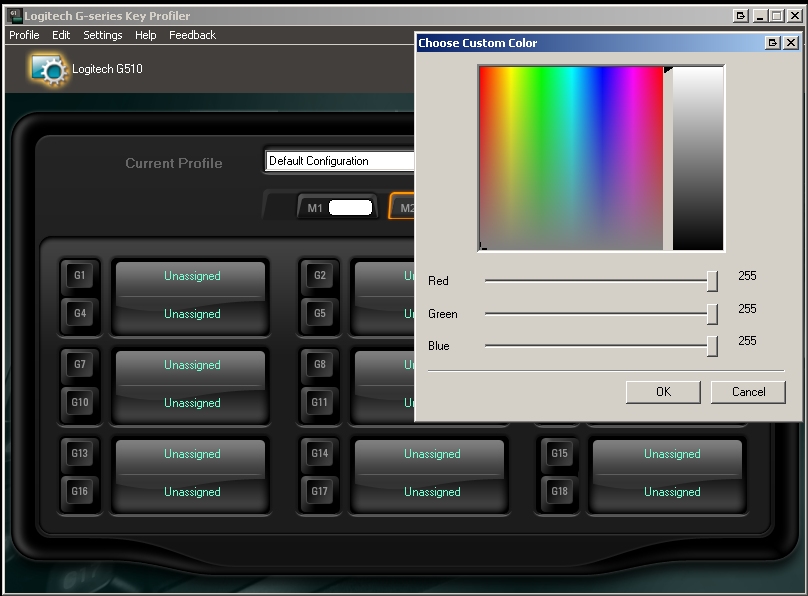Viewport: 808px width, 596px height.
Task: Click the white M1 backlight color swatch
Action: (350, 208)
